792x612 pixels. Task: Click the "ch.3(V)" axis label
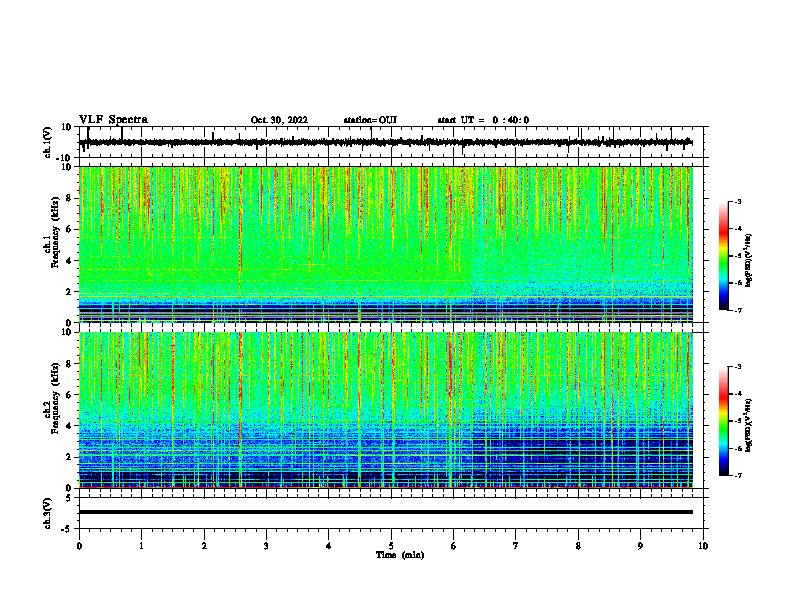click(x=47, y=513)
